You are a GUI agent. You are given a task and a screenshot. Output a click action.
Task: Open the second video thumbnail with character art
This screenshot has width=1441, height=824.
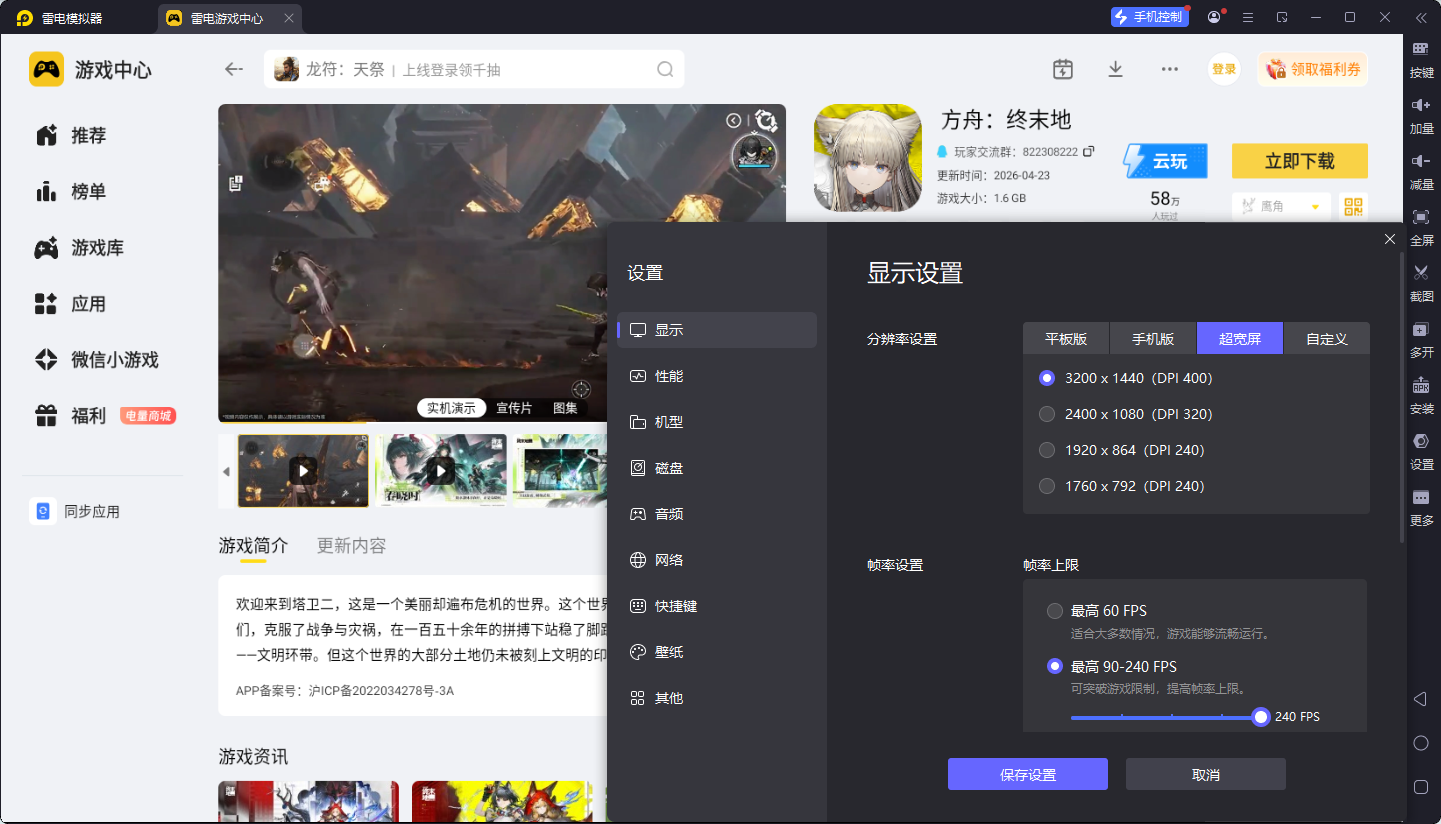point(441,470)
